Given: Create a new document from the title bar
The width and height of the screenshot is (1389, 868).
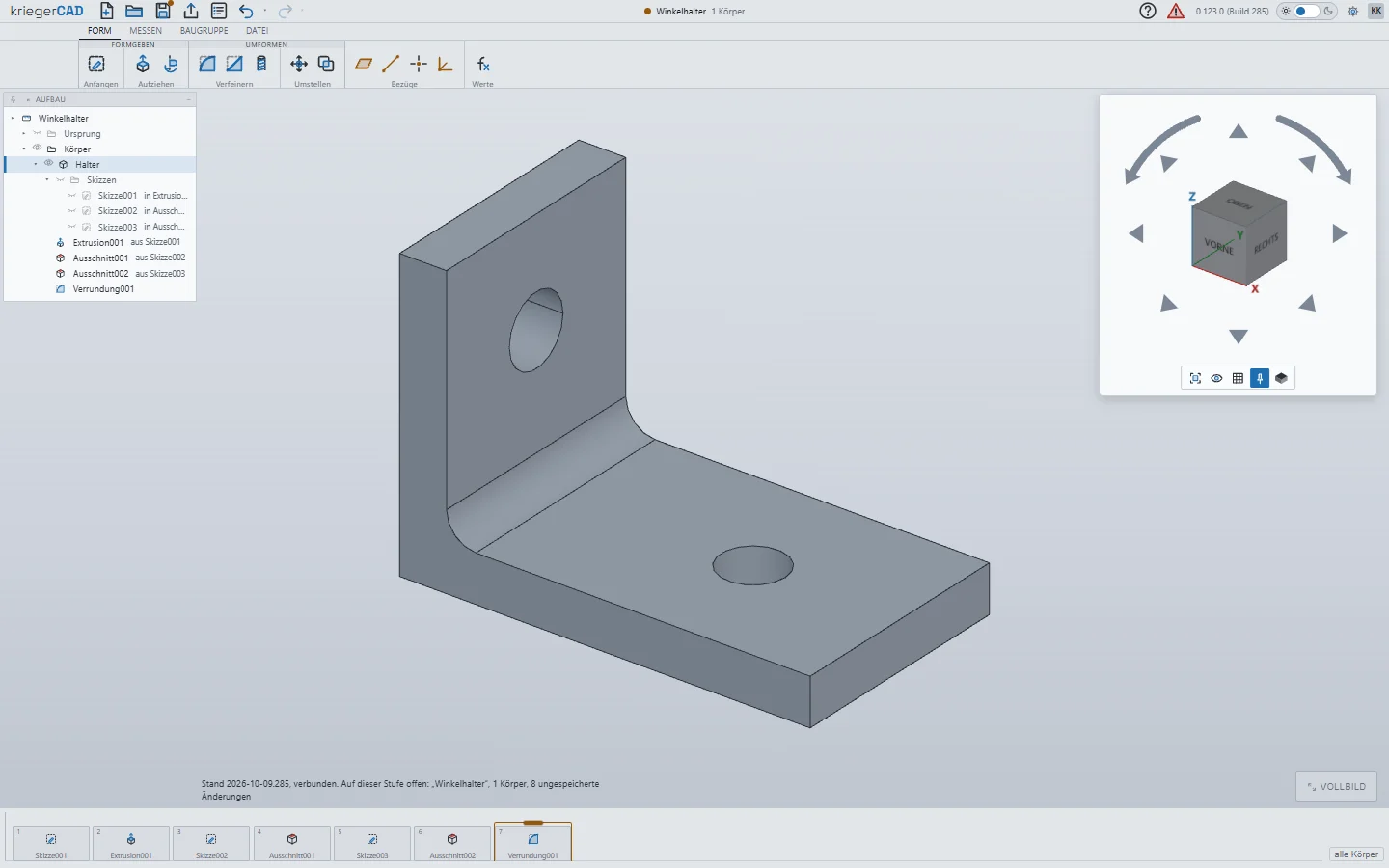Looking at the screenshot, I should [x=107, y=12].
